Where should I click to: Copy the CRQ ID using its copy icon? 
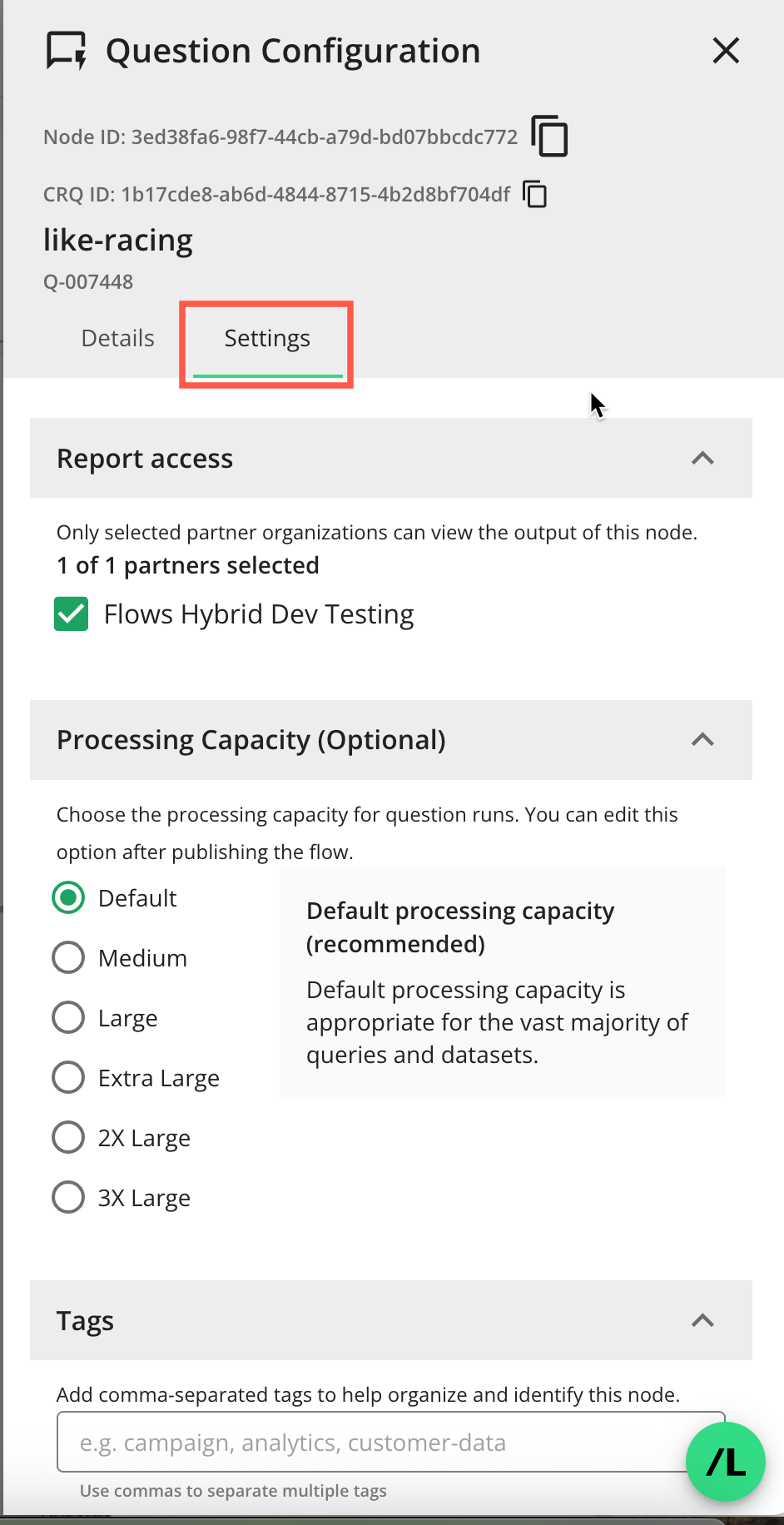point(534,194)
